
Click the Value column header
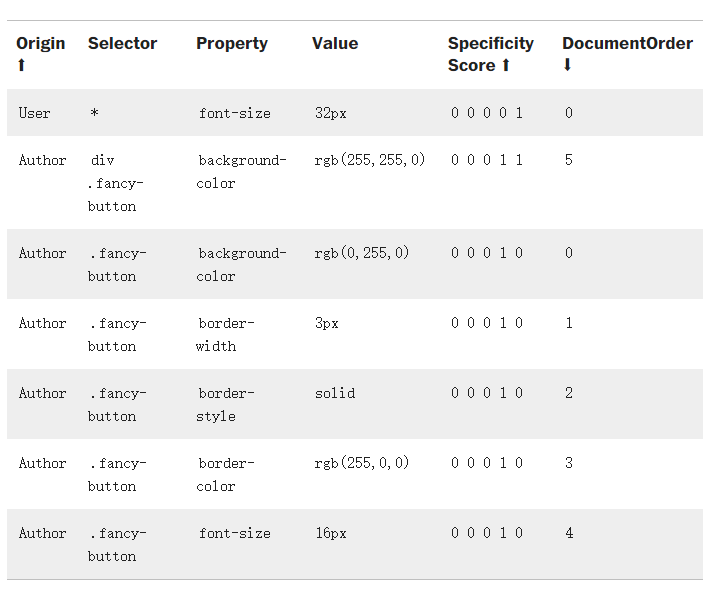tap(335, 43)
